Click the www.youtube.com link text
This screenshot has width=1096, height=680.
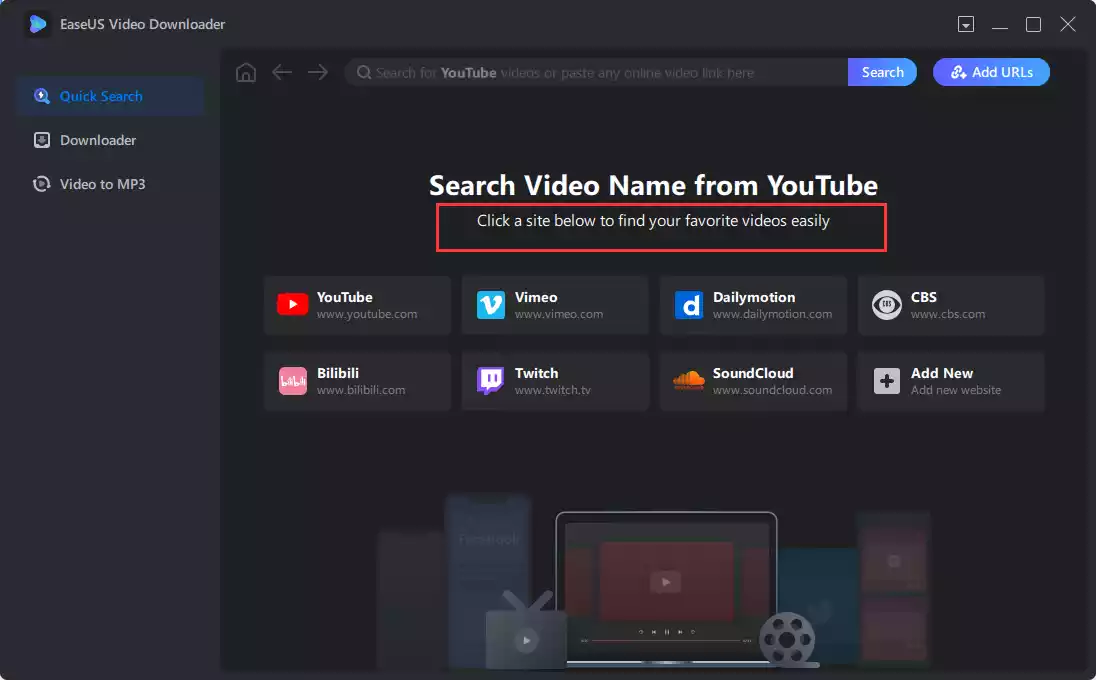click(x=367, y=314)
